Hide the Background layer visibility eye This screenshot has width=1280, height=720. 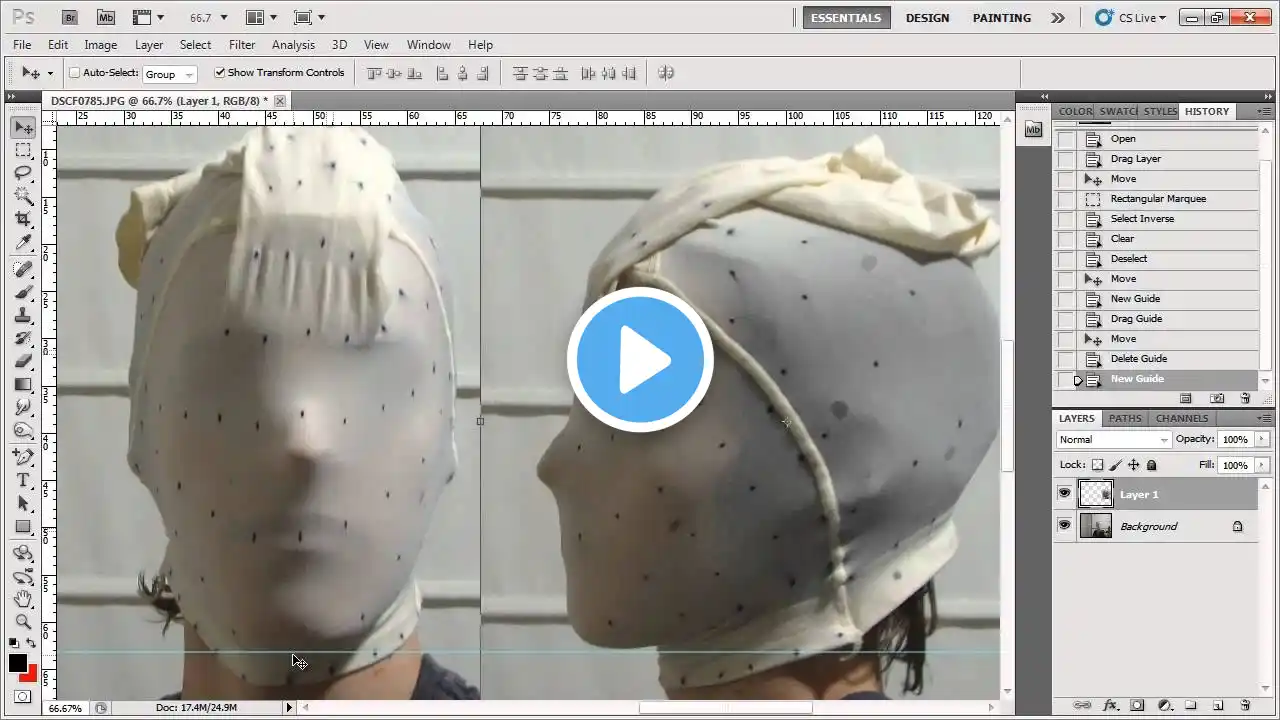coord(1064,525)
